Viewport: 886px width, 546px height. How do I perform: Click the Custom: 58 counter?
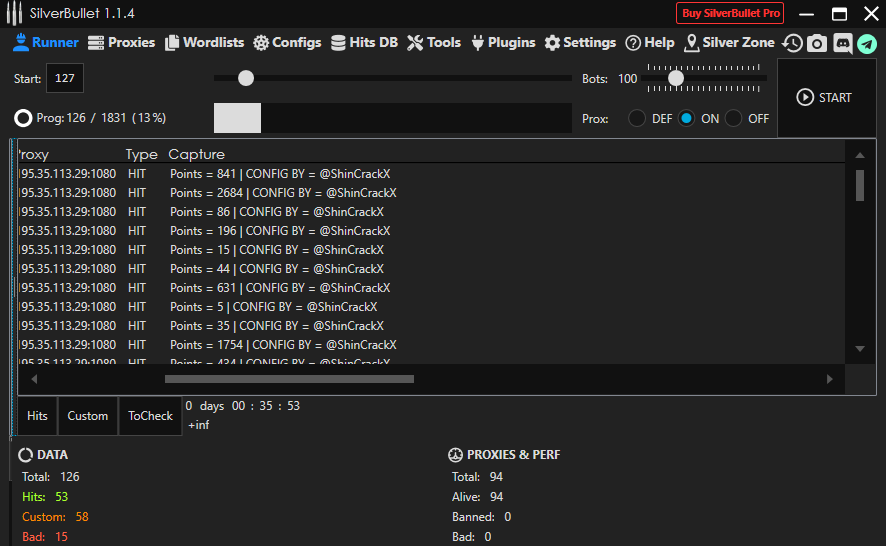coord(55,517)
